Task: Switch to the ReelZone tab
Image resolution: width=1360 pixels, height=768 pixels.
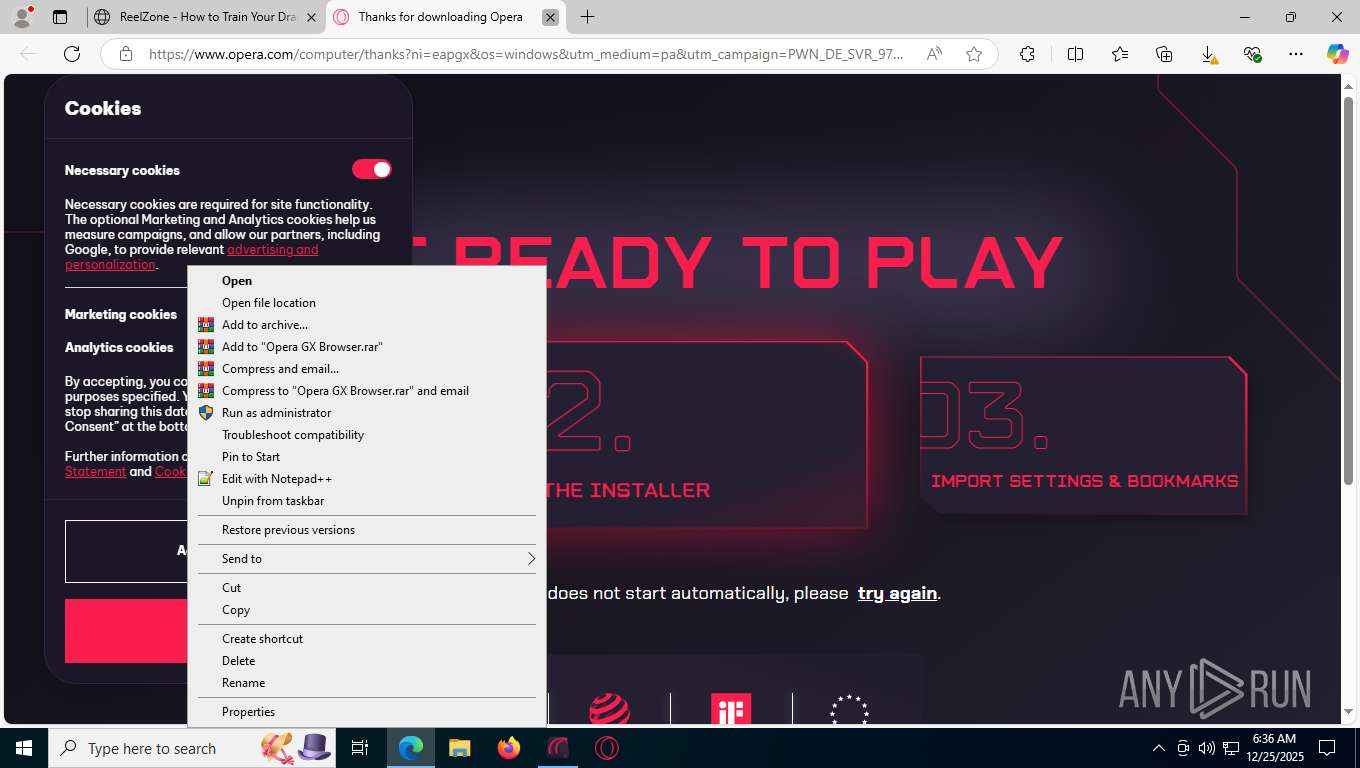Action: (x=204, y=17)
